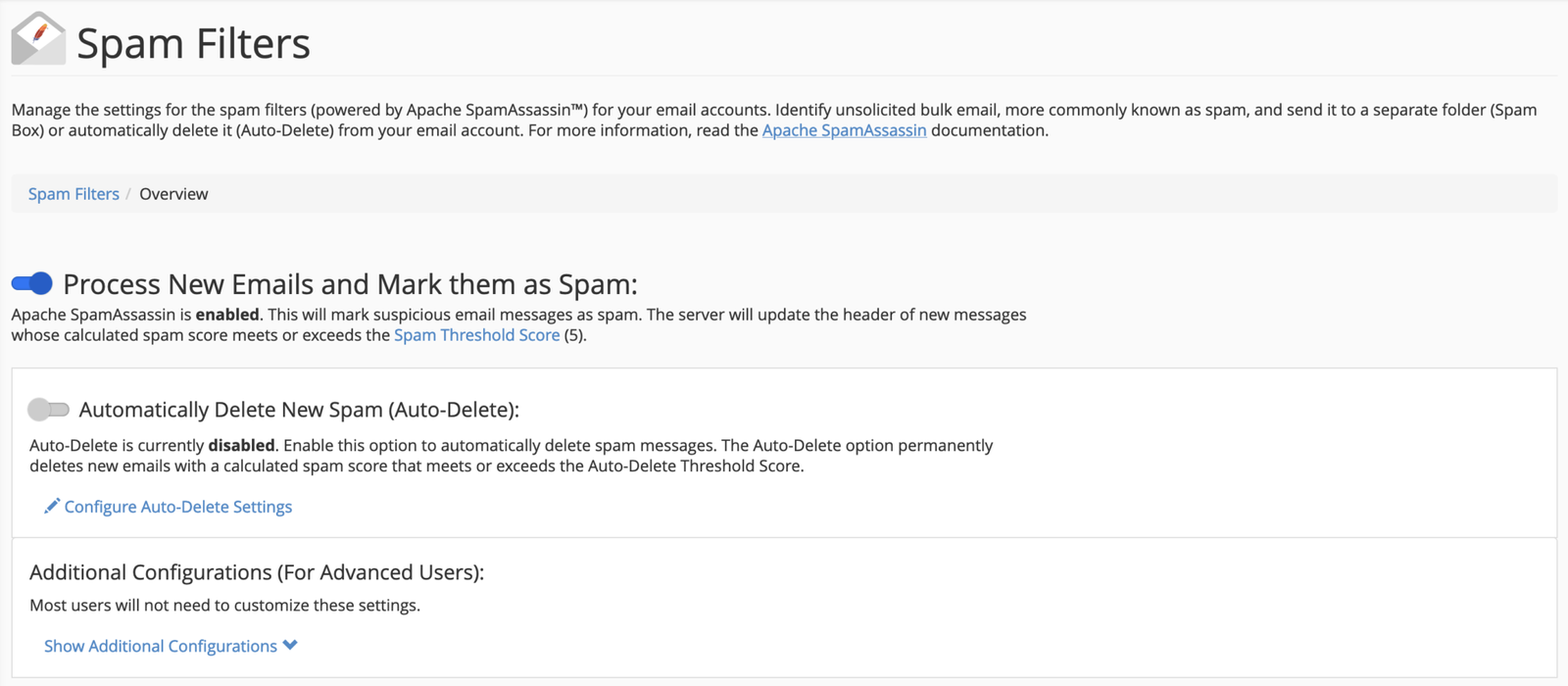Click the threshold value (5) in parentheses
This screenshot has width=1568, height=686.
coord(574,335)
